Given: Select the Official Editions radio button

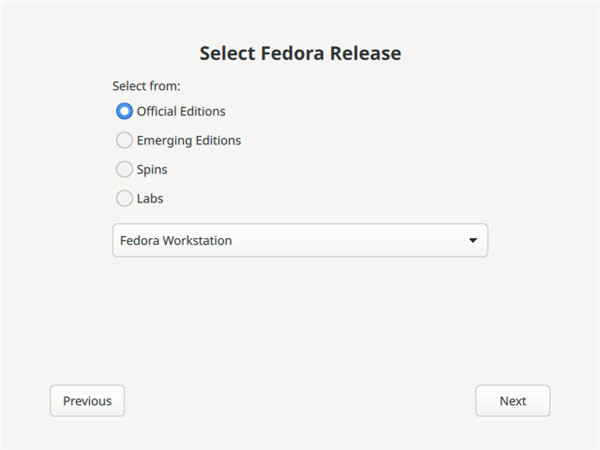Looking at the screenshot, I should [125, 111].
